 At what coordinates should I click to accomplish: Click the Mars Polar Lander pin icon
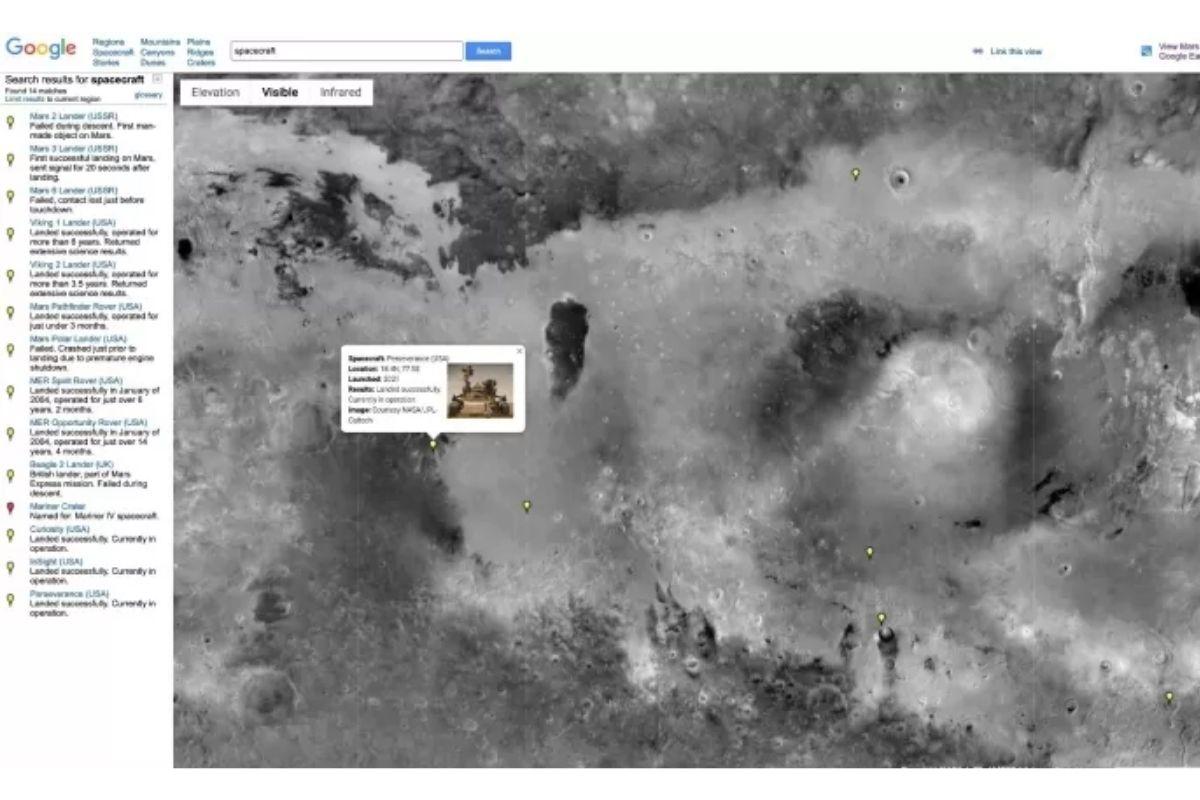point(10,349)
